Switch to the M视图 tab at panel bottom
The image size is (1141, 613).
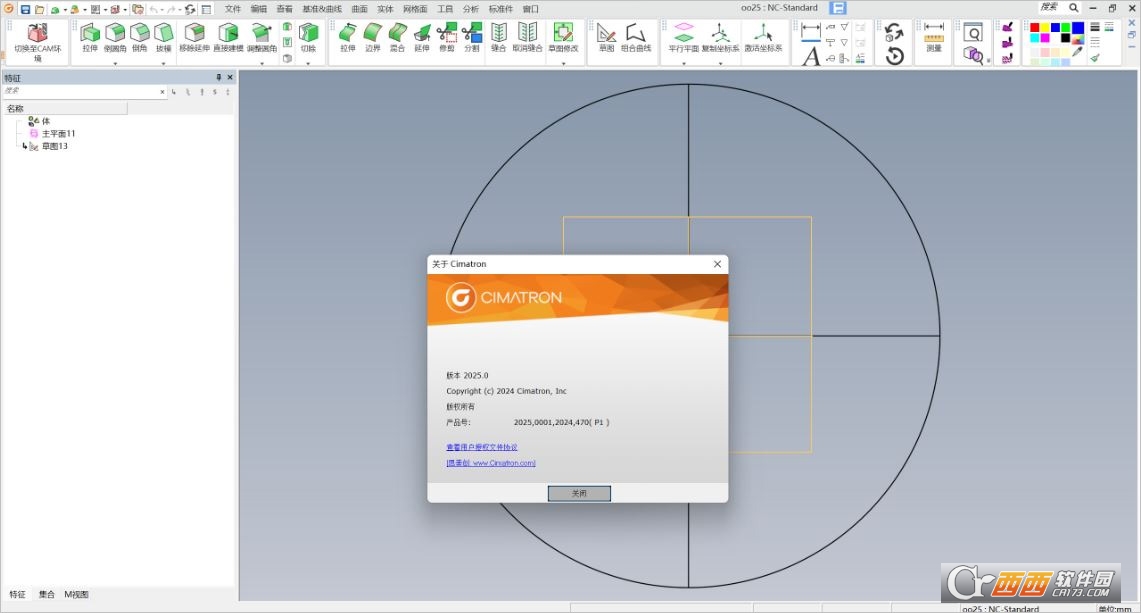[x=76, y=594]
